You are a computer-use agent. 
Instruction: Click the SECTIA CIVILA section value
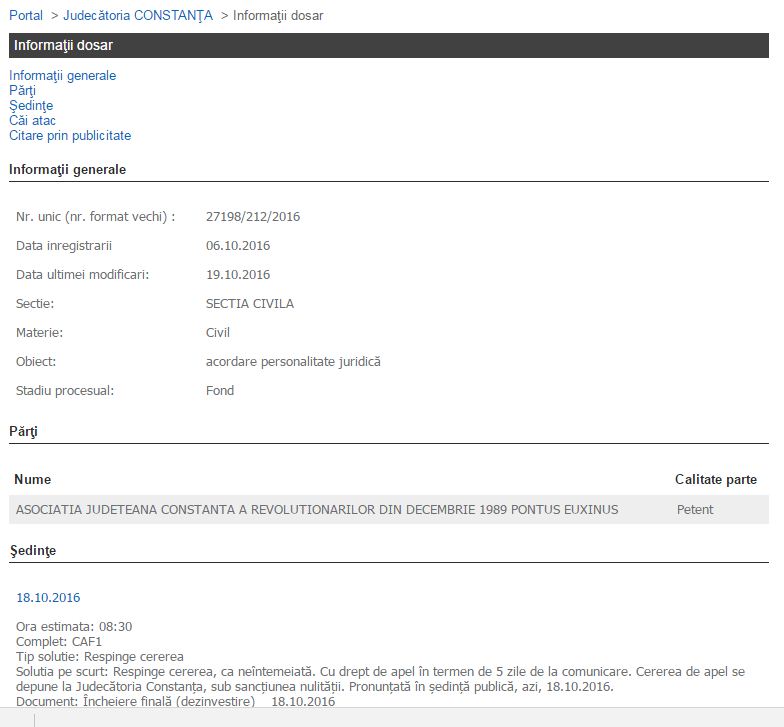pyautogui.click(x=250, y=303)
